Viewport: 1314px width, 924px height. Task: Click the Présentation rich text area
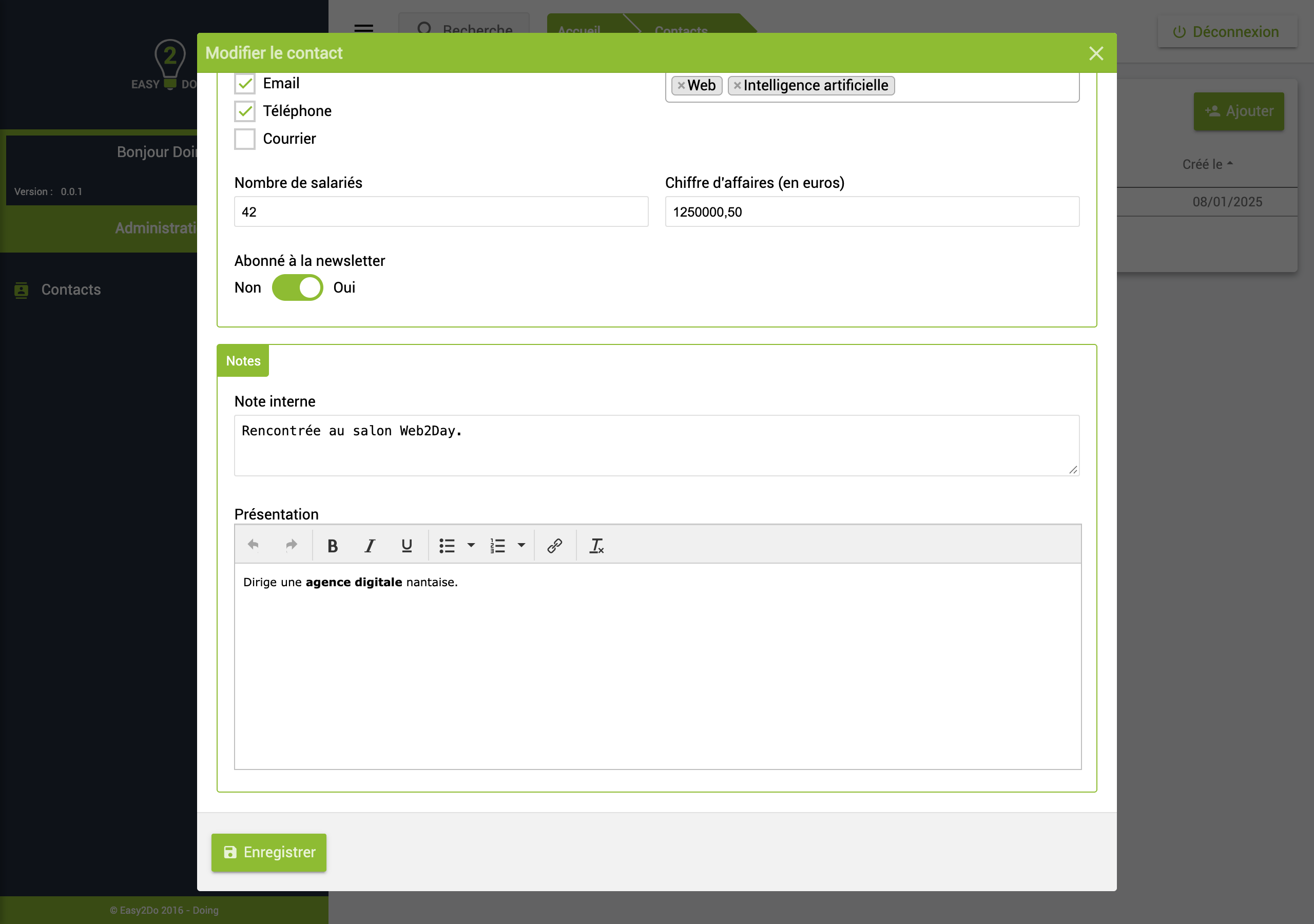(658, 666)
